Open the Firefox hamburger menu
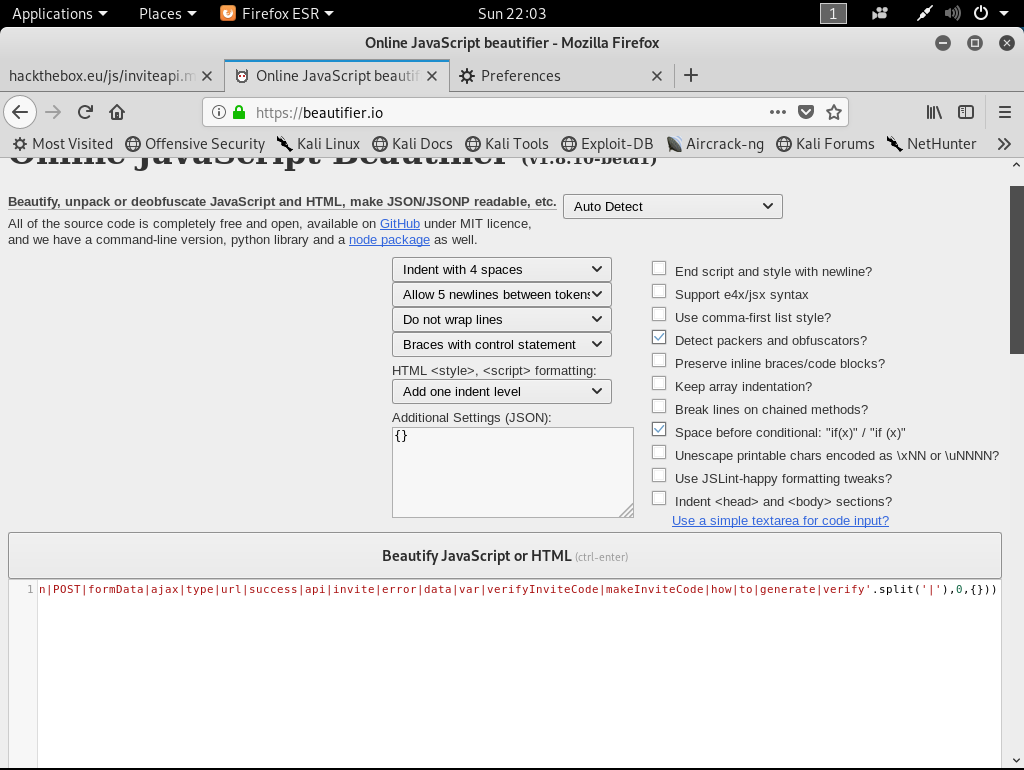This screenshot has height=770, width=1024. (1005, 112)
